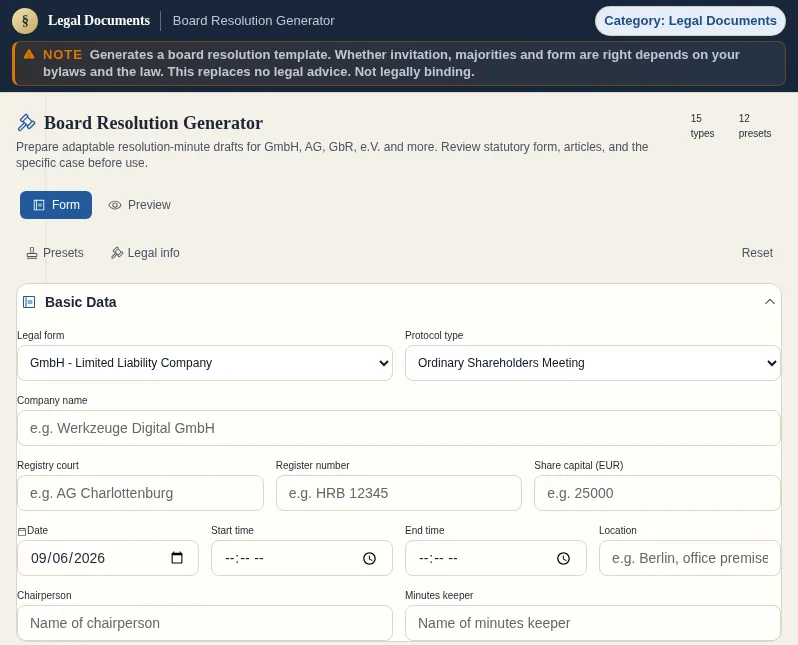The height and width of the screenshot is (645, 798).
Task: Click the Start time input
Action: 302,558
